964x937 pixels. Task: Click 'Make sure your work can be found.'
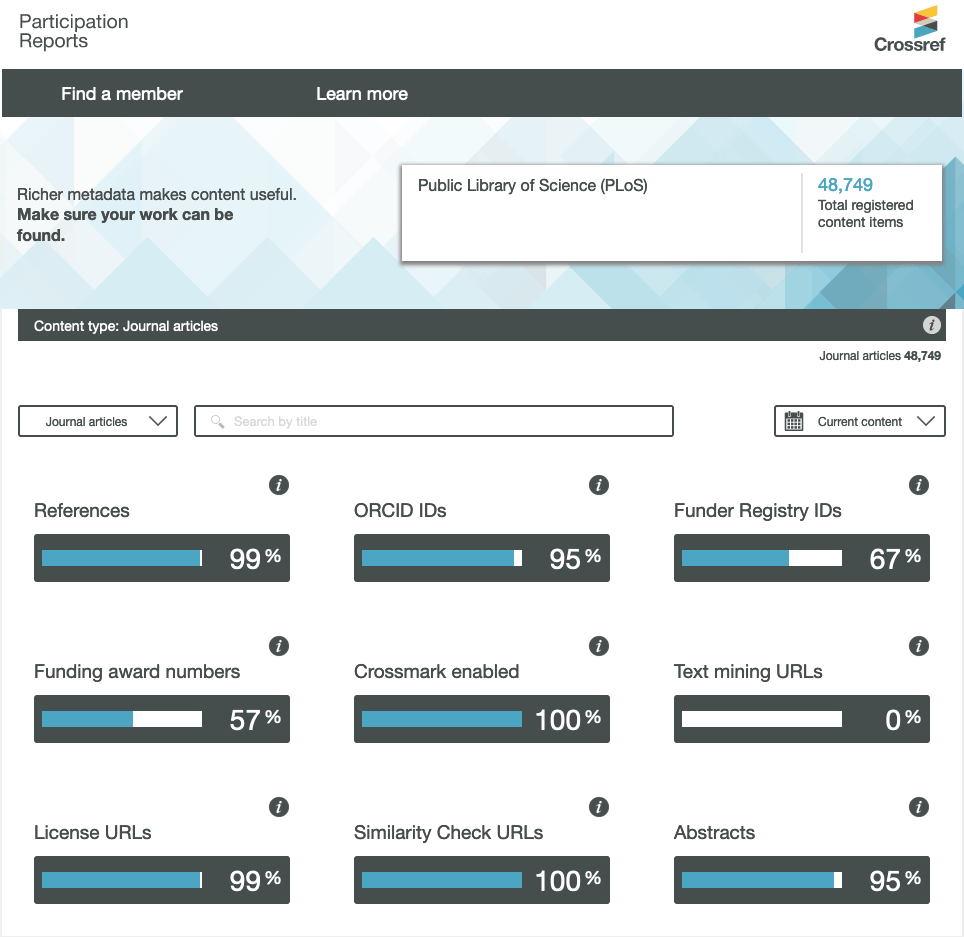point(125,224)
